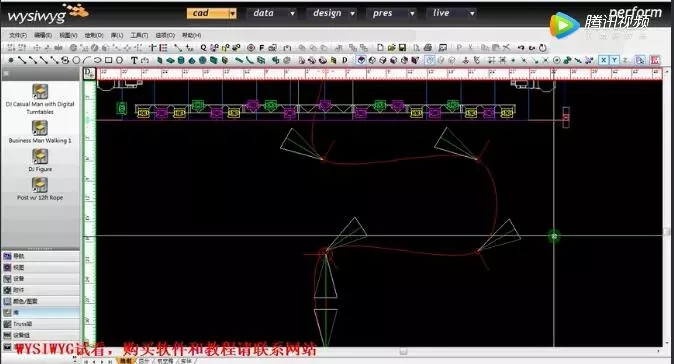Screen dimensions: 674x364
Task: Click the horizontal scrollbar thumb below canvas
Action: (x=403, y=352)
